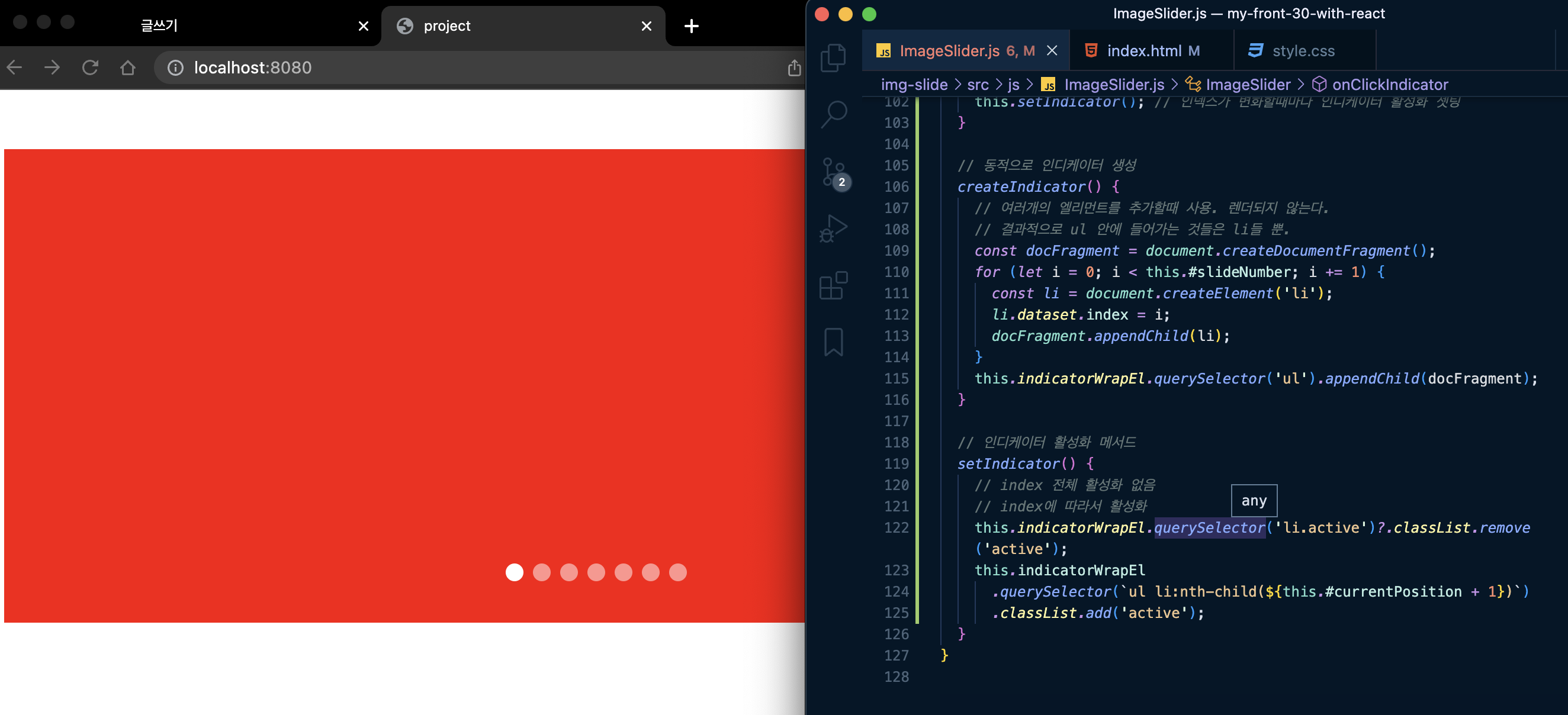This screenshot has height=715, width=1568.
Task: Expand the src breadcrumb segment
Action: click(x=977, y=85)
